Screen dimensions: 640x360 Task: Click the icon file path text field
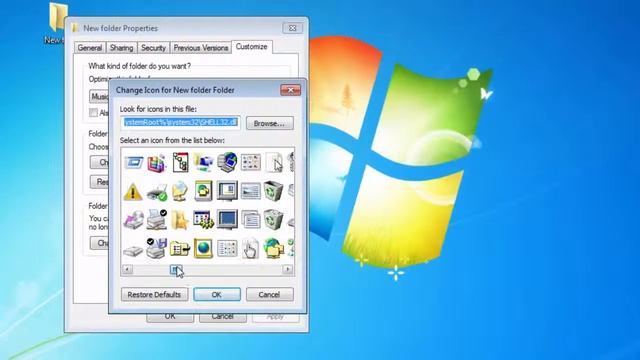coord(180,122)
